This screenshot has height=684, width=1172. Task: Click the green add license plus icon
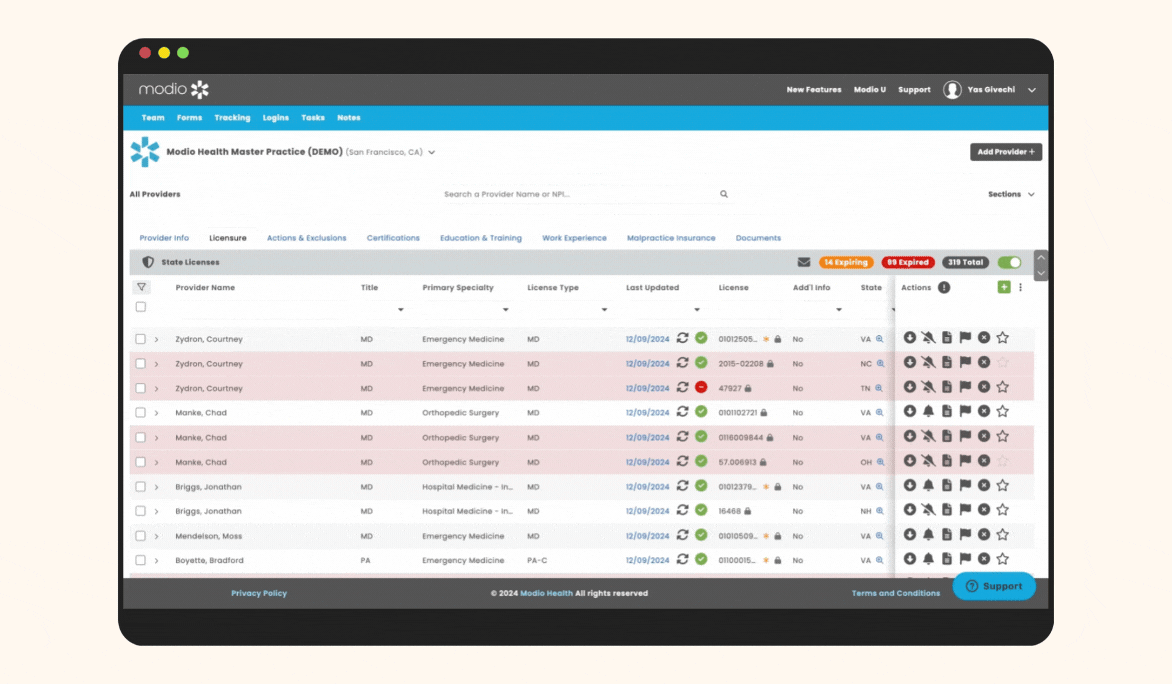pos(1004,287)
